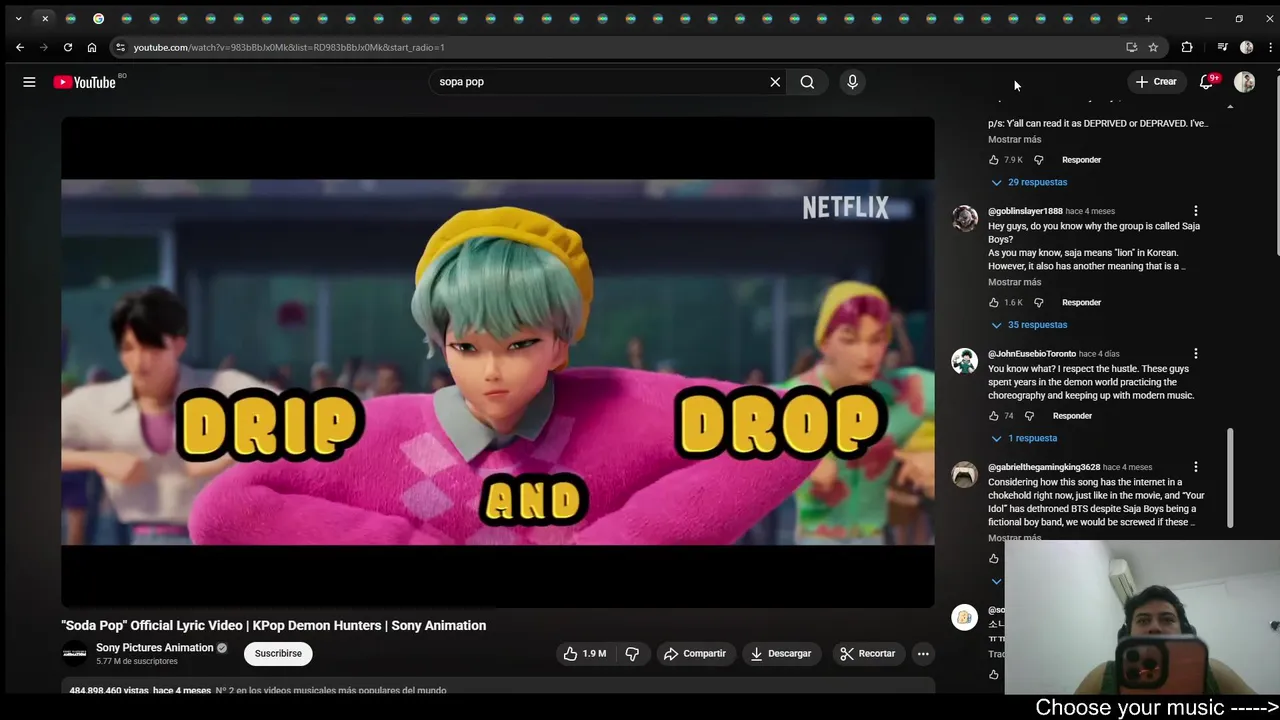Open browser home page
The width and height of the screenshot is (1280, 720).
[92, 47]
